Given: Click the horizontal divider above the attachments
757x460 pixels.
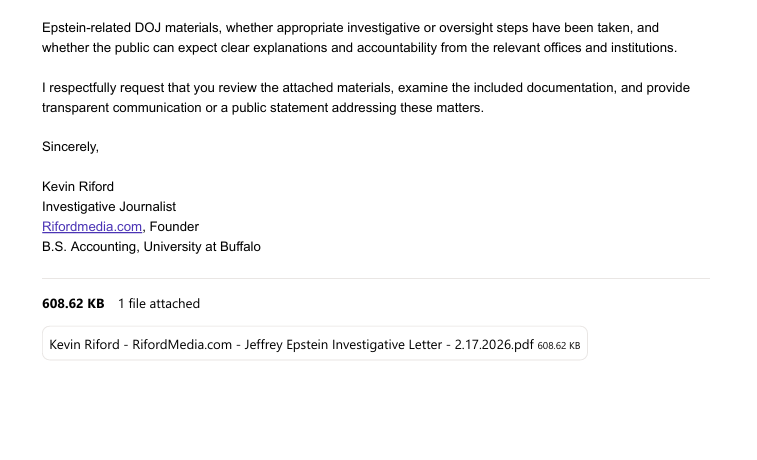Looking at the screenshot, I should point(375,278).
